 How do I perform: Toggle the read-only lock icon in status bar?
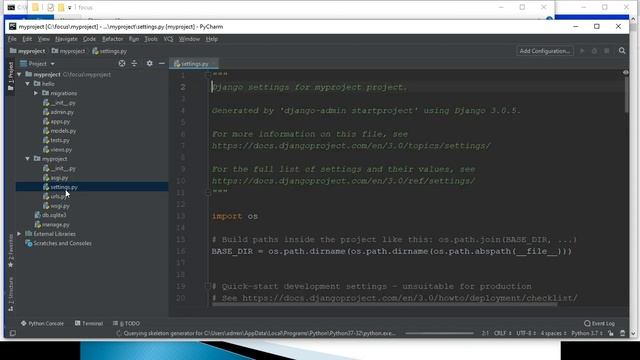pyautogui.click(x=611, y=333)
